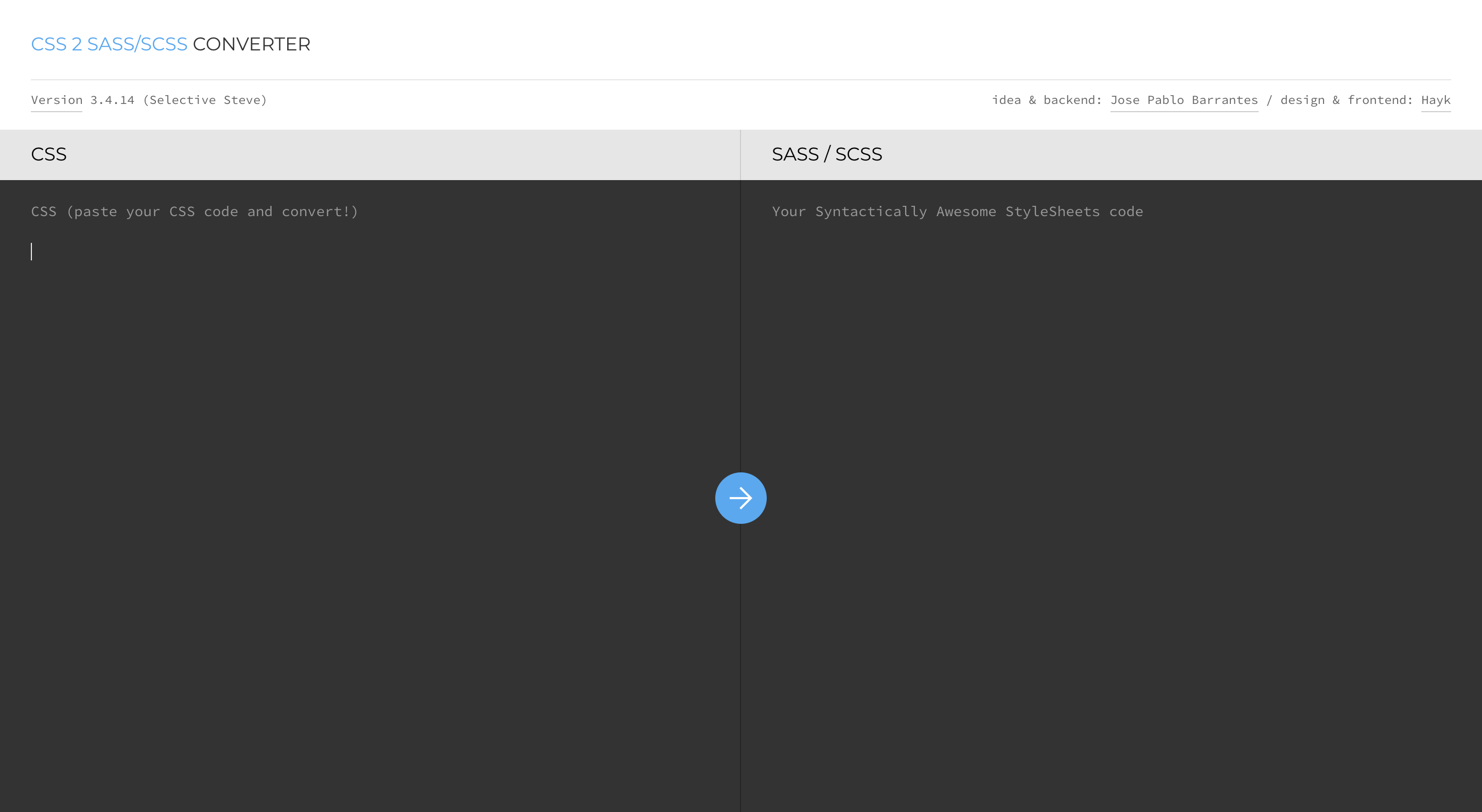Click the CSS panel header label
Viewport: 1482px width, 812px height.
coord(49,154)
